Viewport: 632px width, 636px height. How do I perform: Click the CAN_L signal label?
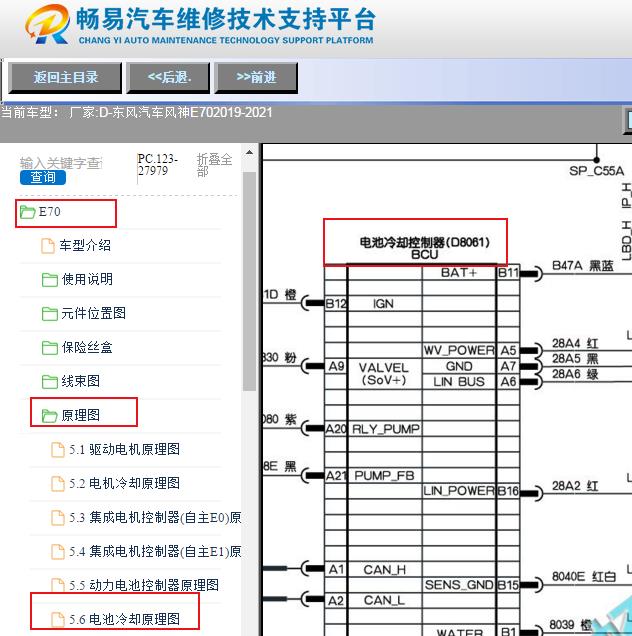click(x=384, y=601)
